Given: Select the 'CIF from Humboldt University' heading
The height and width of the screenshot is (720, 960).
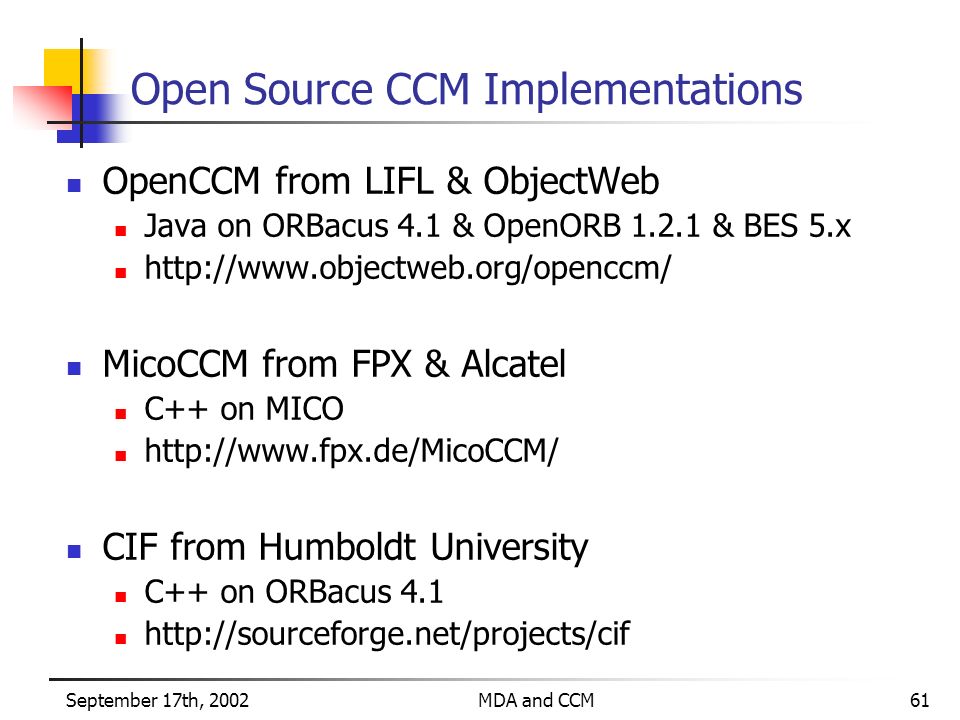Looking at the screenshot, I should point(345,547).
